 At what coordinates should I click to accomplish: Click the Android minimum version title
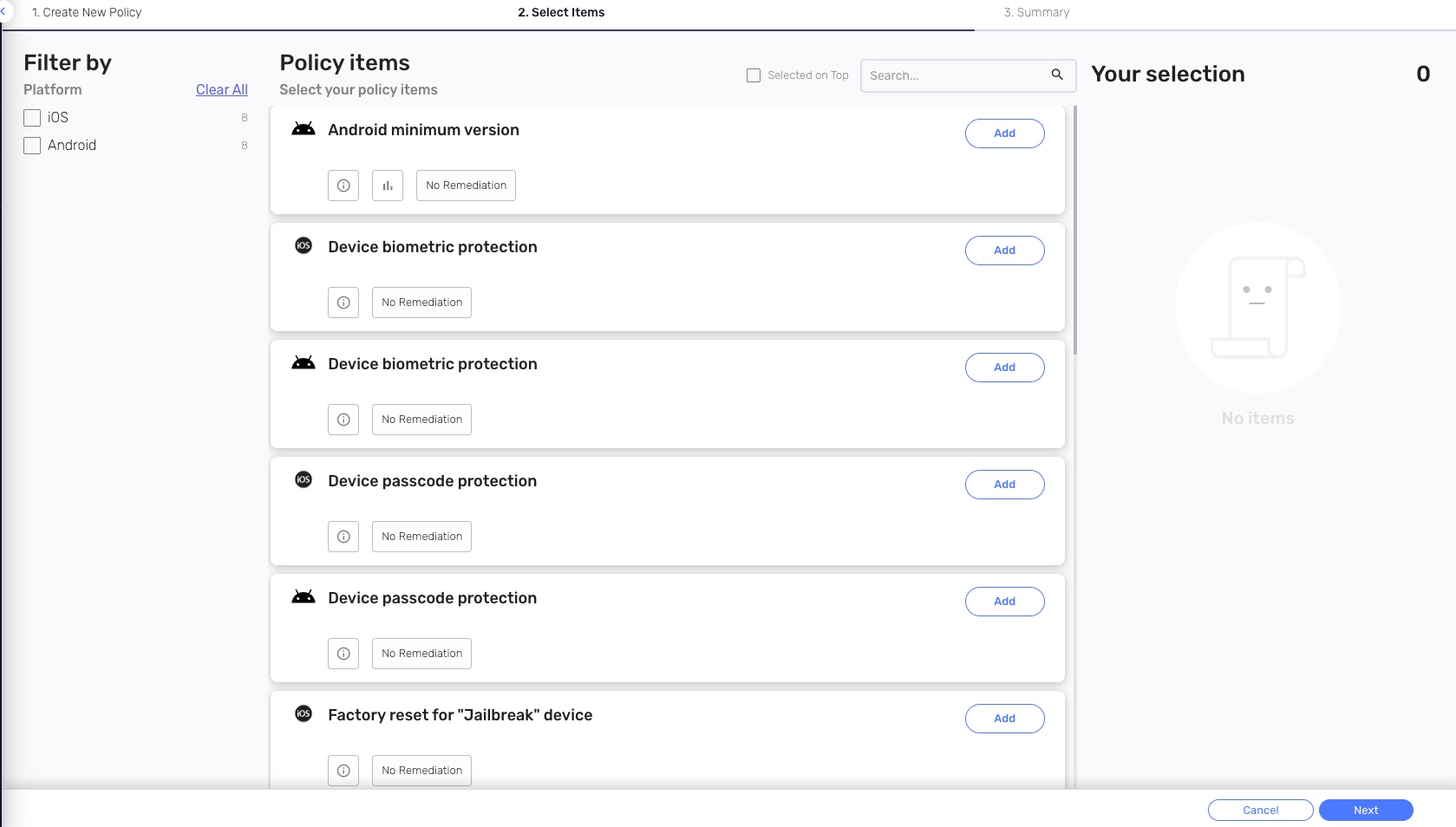coord(423,130)
